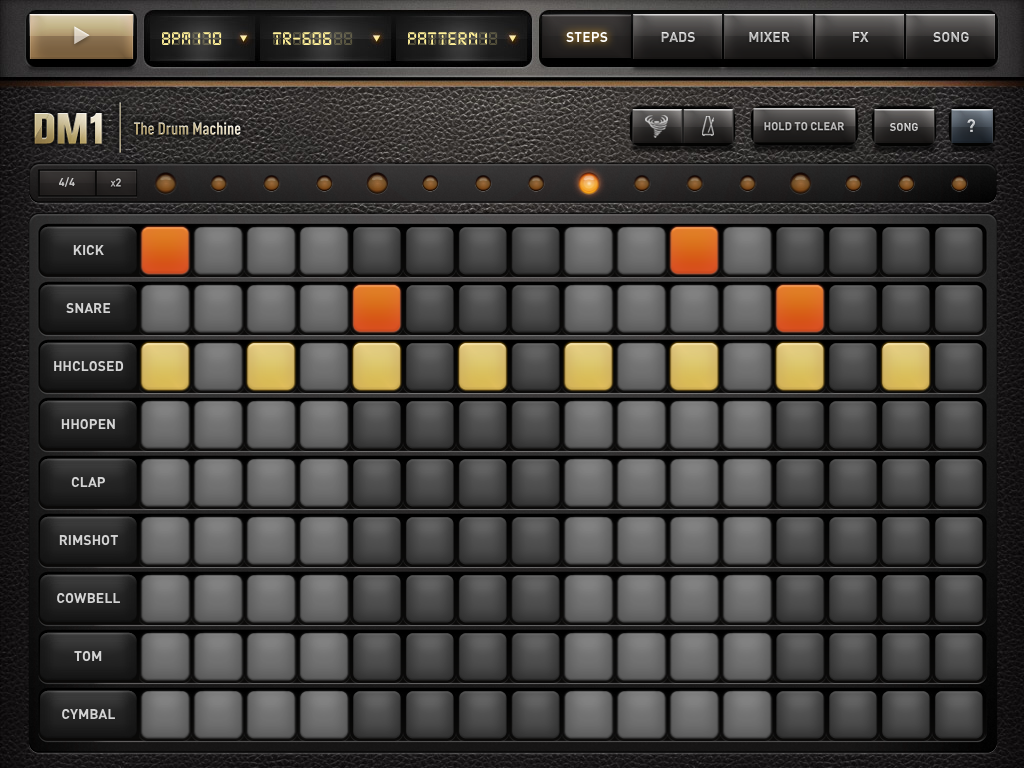Screen dimensions: 1024x768
Task: Select the RIMSHOT track label
Action: [x=88, y=540]
